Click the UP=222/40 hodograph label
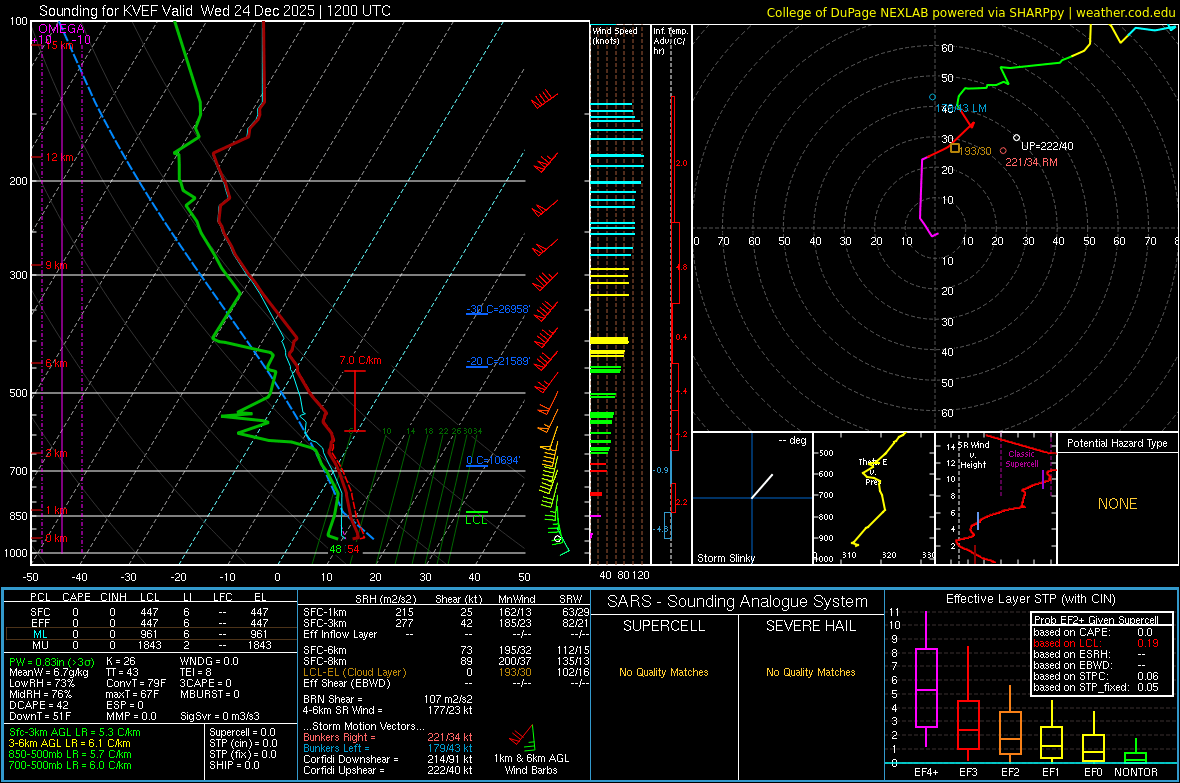The width and height of the screenshot is (1180, 783). coord(1047,146)
